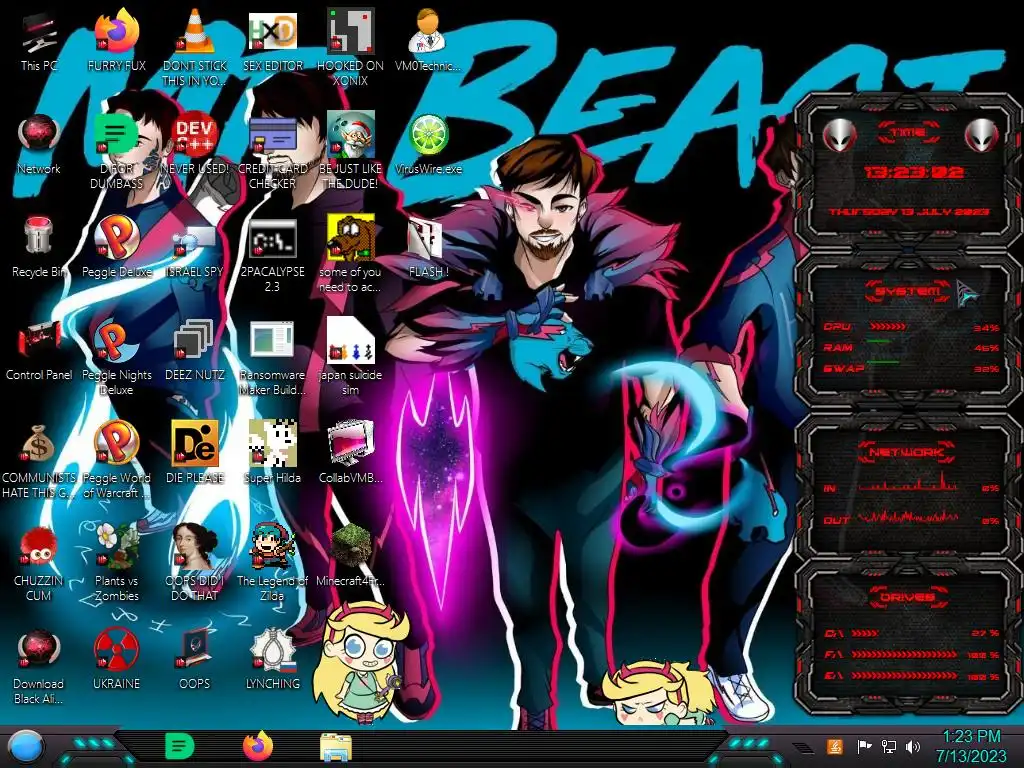
Task: Open the Recycle Bin icon
Action: (39, 248)
